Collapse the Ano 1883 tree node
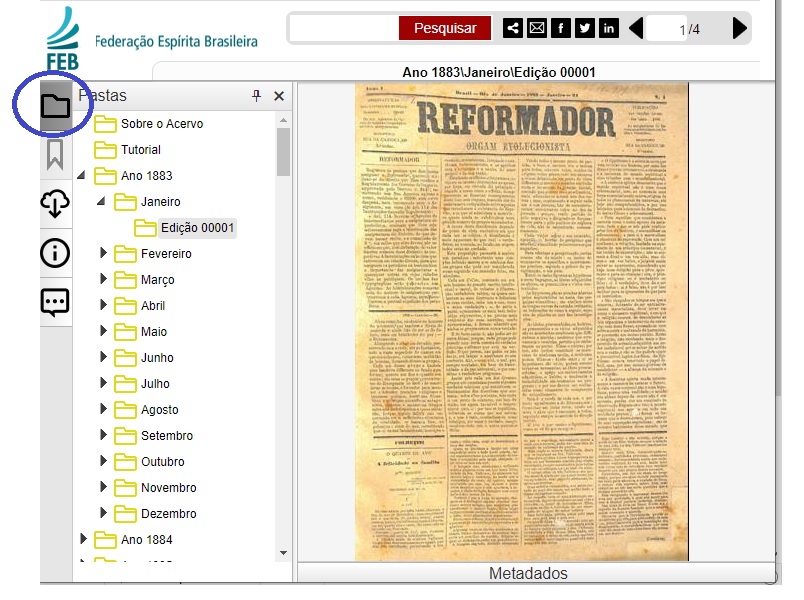804x600 pixels. coord(81,175)
